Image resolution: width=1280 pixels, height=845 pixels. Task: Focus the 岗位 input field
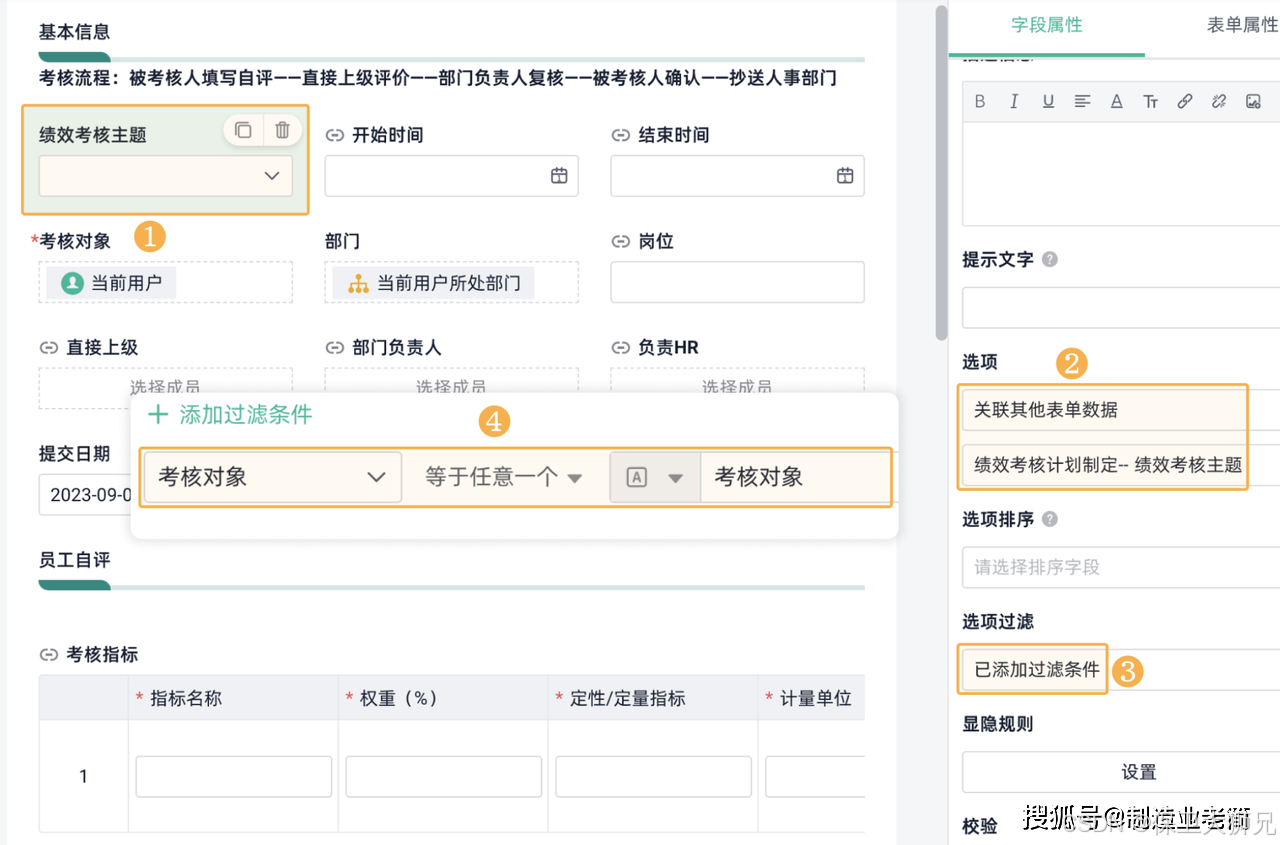click(x=737, y=282)
